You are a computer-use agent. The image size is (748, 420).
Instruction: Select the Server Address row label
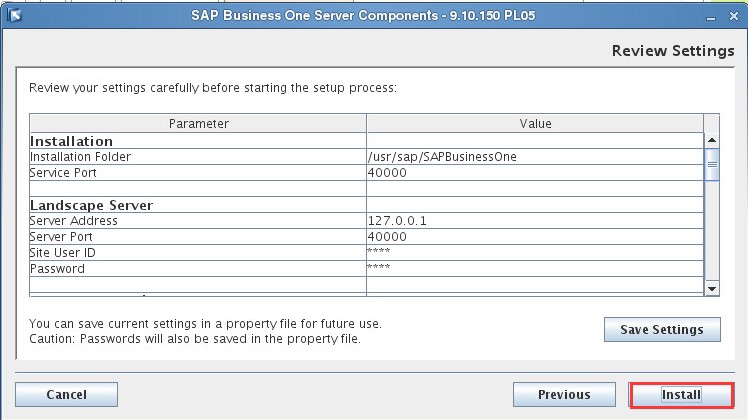click(x=73, y=220)
